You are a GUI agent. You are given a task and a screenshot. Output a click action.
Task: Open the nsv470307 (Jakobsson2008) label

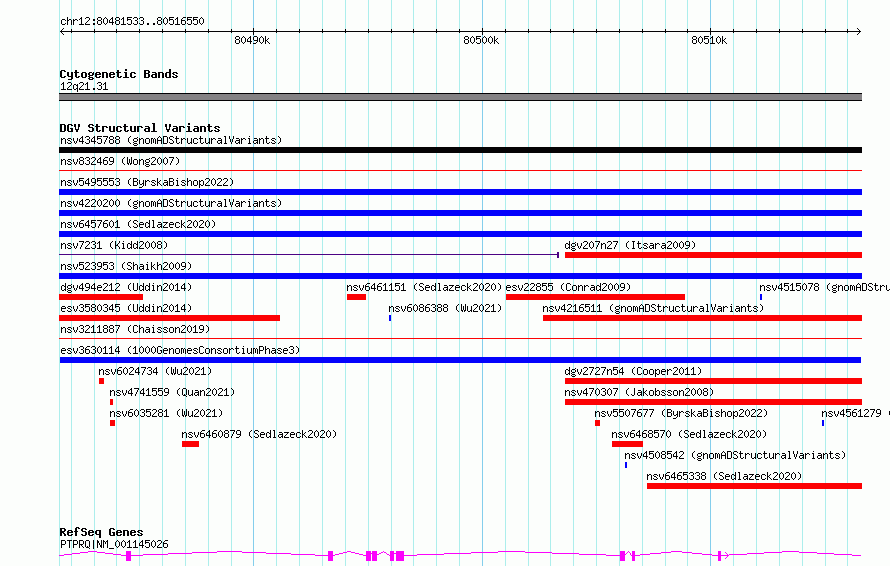click(x=639, y=392)
